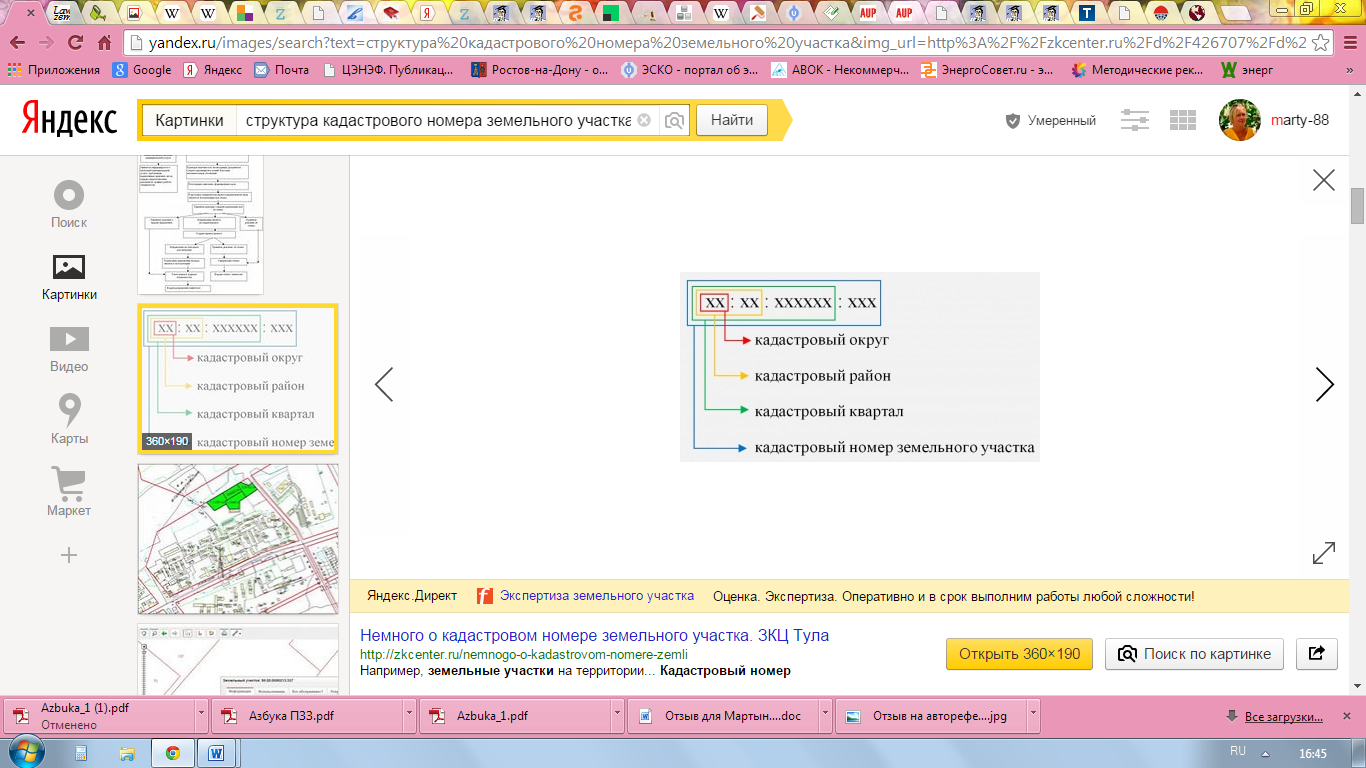This screenshot has height=768, width=1366.
Task: Expand the Azbuka_1.pdf download options arrow
Action: click(619, 716)
